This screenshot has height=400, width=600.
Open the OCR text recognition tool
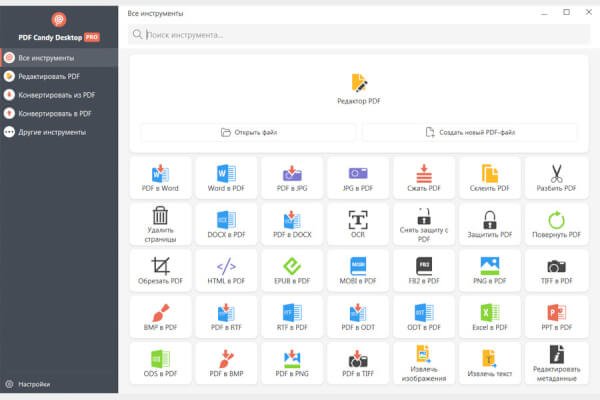(358, 224)
